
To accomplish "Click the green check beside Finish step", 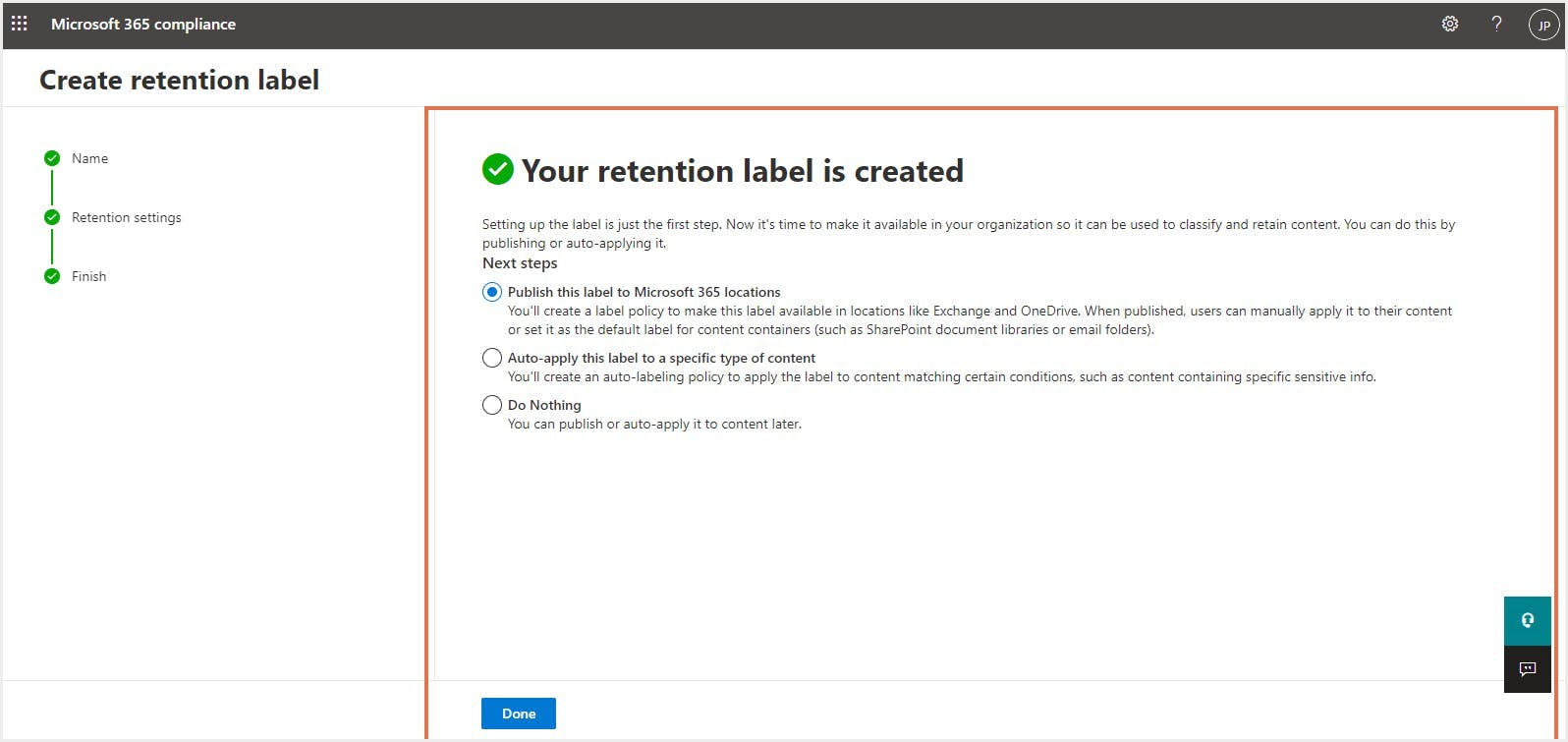I will point(52,276).
